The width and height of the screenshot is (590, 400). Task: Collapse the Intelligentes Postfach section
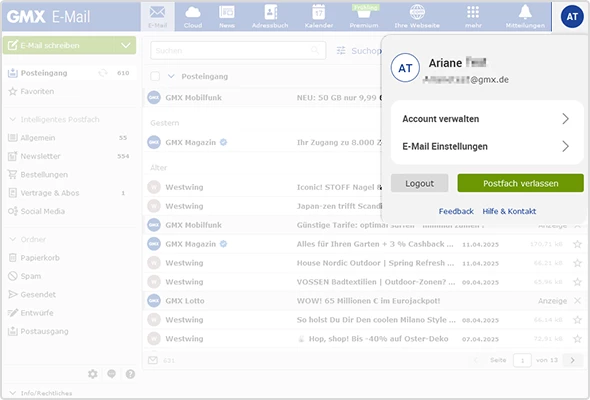coord(12,119)
